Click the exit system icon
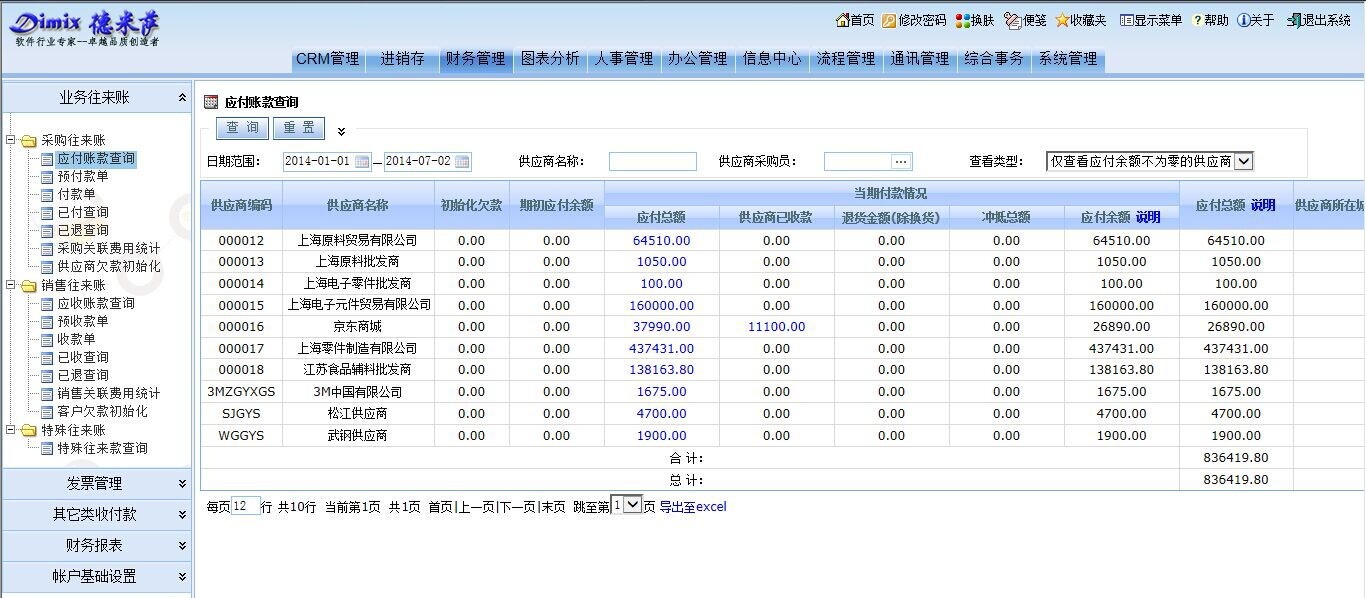This screenshot has height=598, width=1366. 1295,20
